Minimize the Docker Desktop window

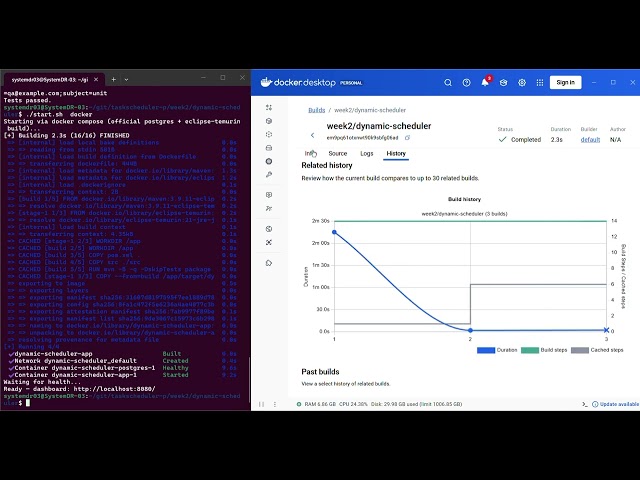pos(594,82)
